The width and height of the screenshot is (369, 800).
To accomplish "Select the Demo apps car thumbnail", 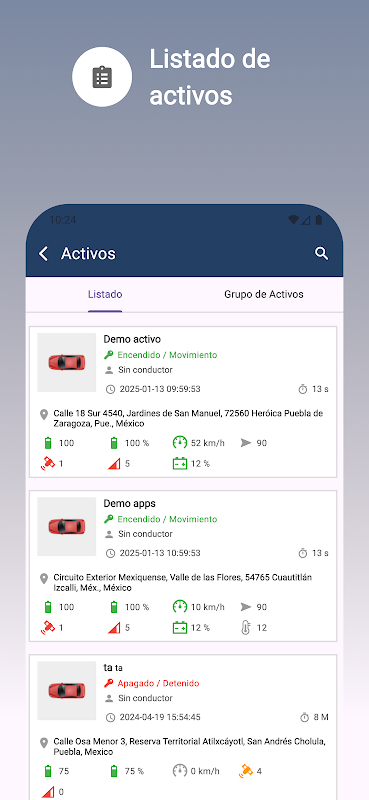I will [x=67, y=527].
